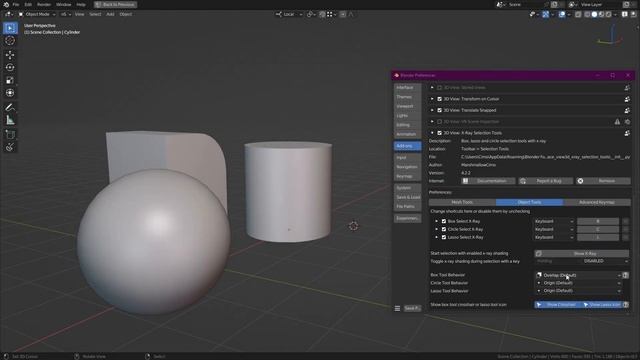Viewport: 640px width, 360px height.
Task: Open Keyboard dropdown for Box Select X-Ray
Action: [554, 221]
